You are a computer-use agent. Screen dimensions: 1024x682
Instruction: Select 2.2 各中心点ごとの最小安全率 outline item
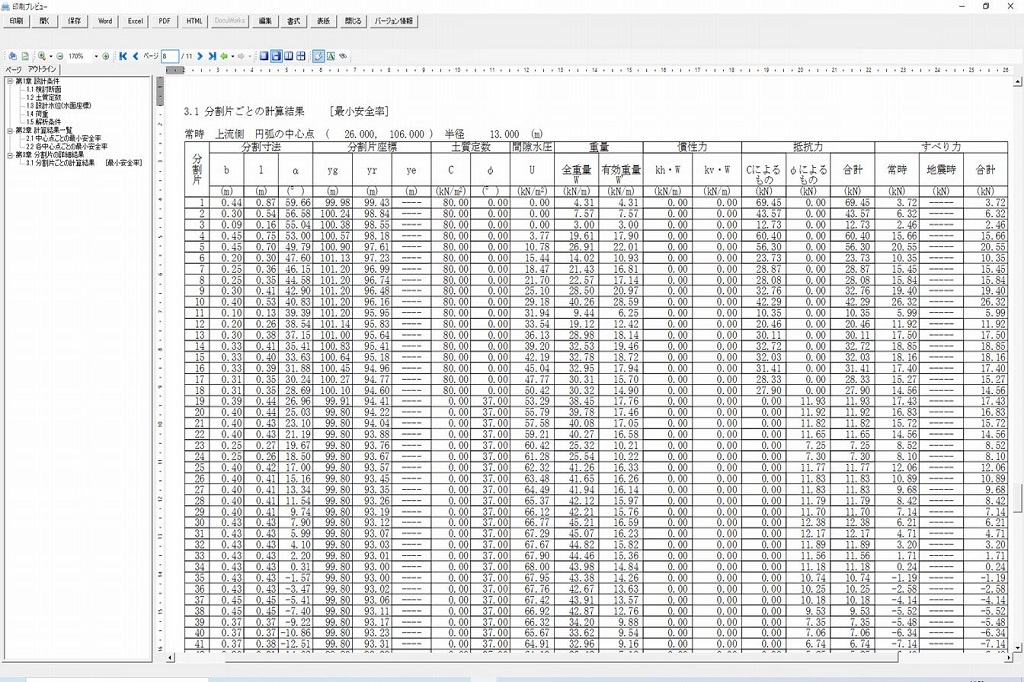point(67,147)
